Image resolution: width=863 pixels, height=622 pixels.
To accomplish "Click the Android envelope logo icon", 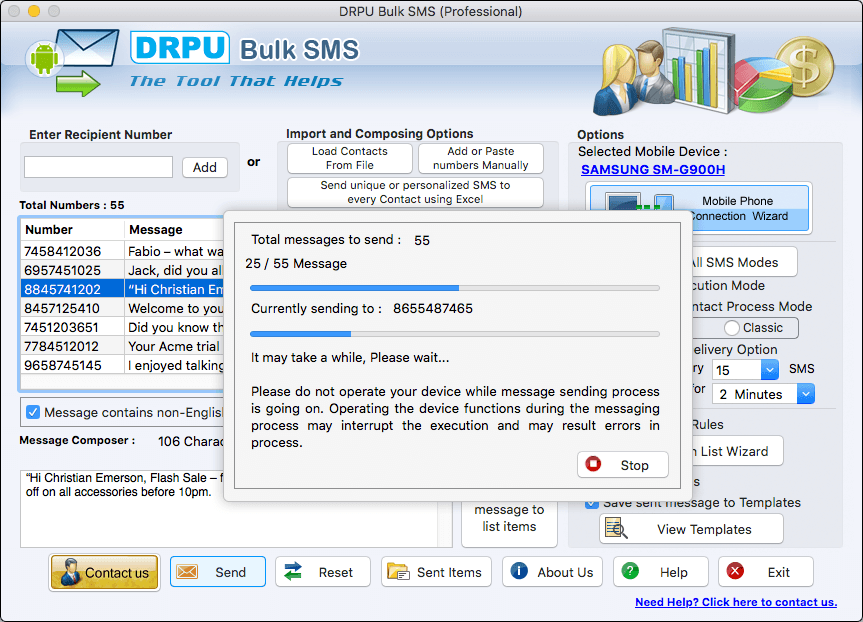I will [x=73, y=63].
